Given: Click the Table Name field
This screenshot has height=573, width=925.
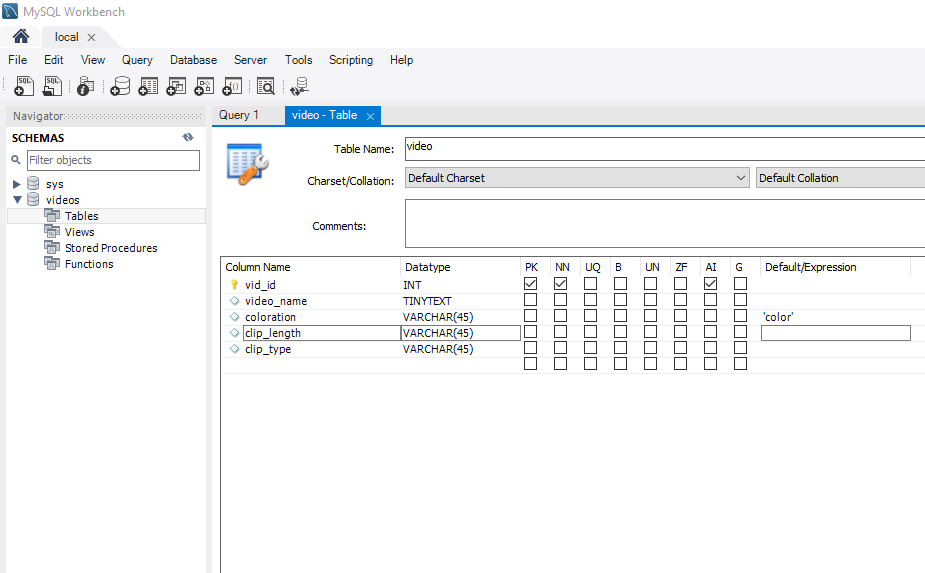Looking at the screenshot, I should (x=665, y=148).
